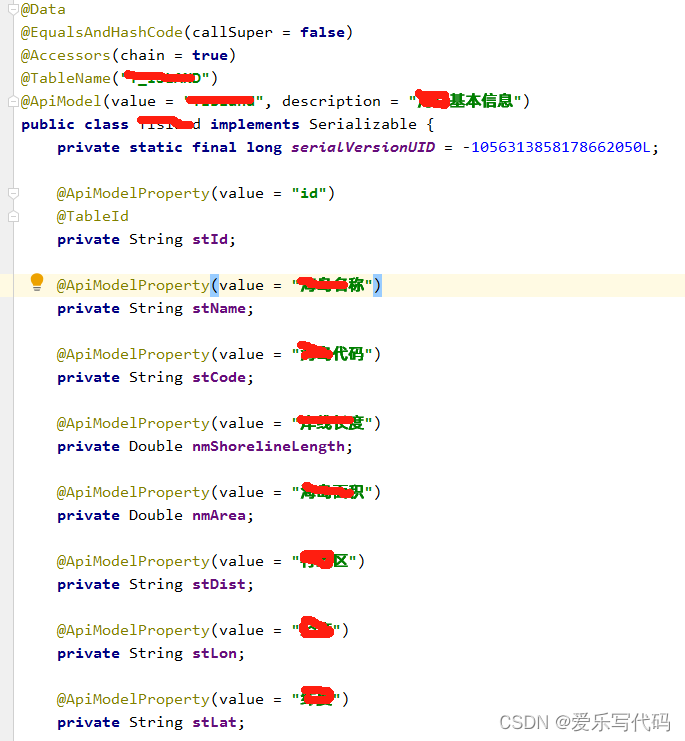This screenshot has height=741, width=685.
Task: Click Double type before nmShorelineLength
Action: (x=156, y=446)
